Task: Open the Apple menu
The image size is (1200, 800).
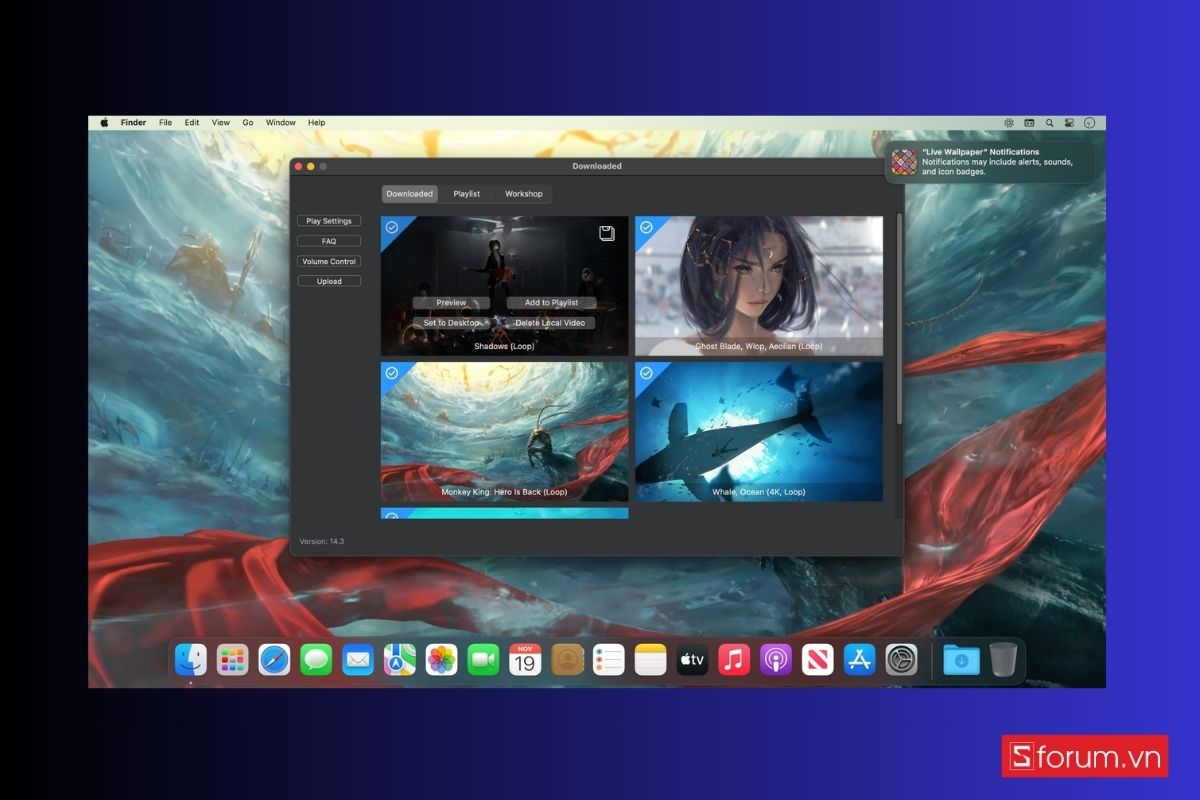Action: click(104, 123)
